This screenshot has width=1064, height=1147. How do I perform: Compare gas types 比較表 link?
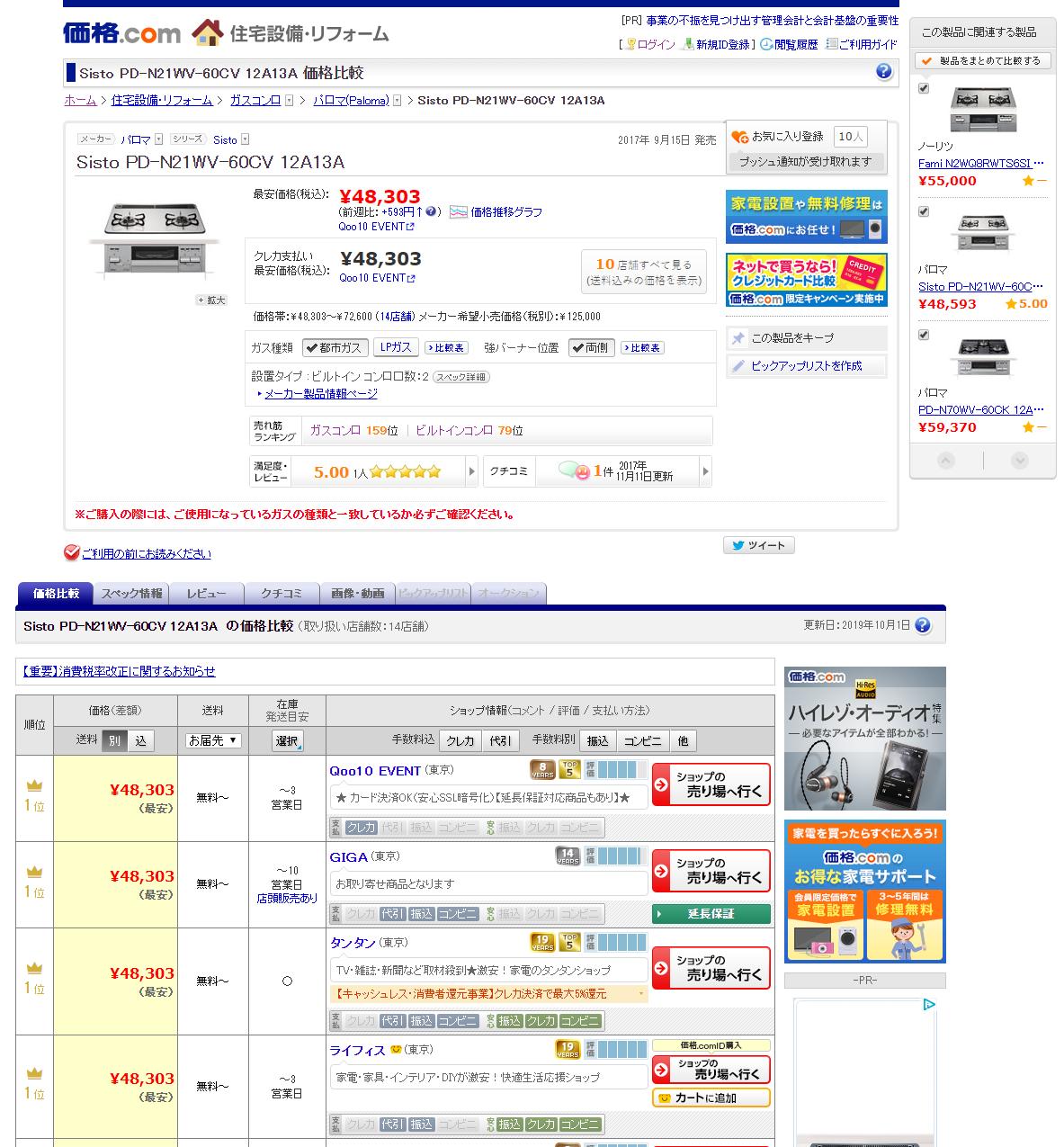(446, 347)
